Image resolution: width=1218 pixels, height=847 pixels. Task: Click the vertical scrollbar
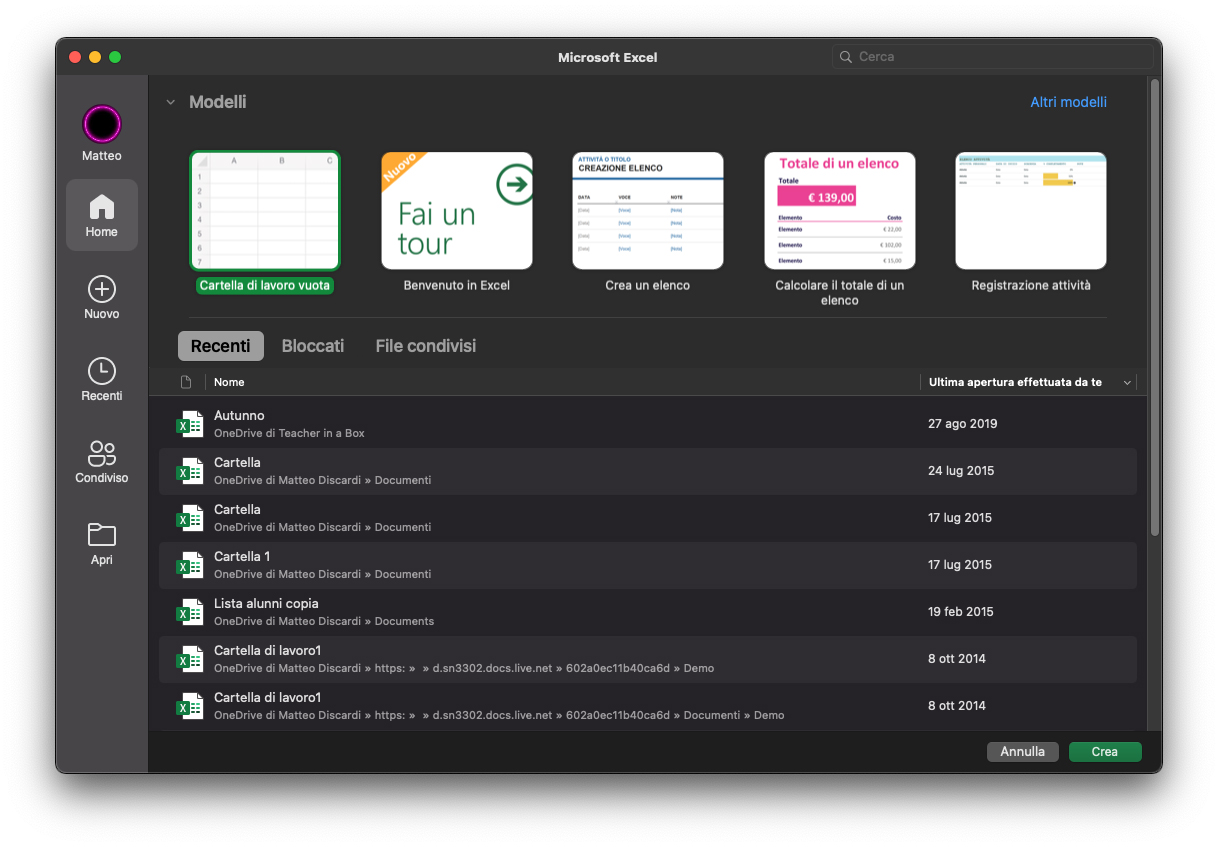coord(1155,306)
